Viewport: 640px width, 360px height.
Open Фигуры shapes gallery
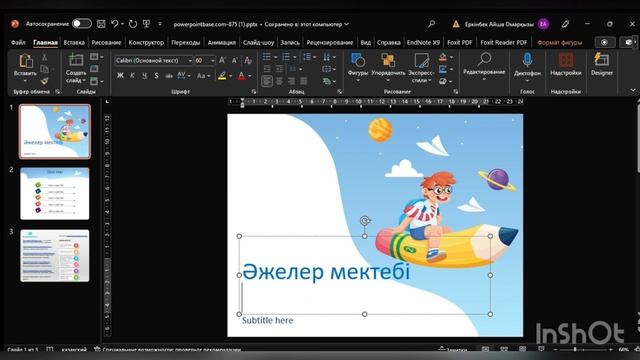click(x=358, y=61)
